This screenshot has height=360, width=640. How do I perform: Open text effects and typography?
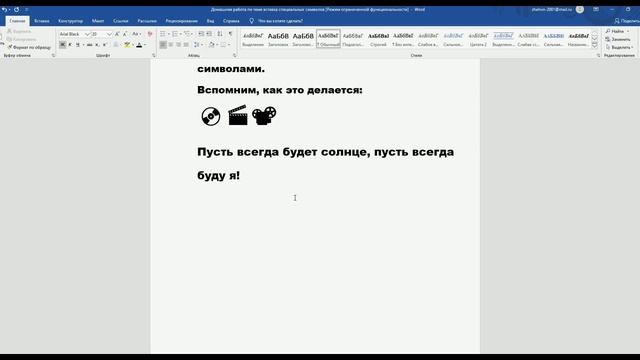[116, 44]
